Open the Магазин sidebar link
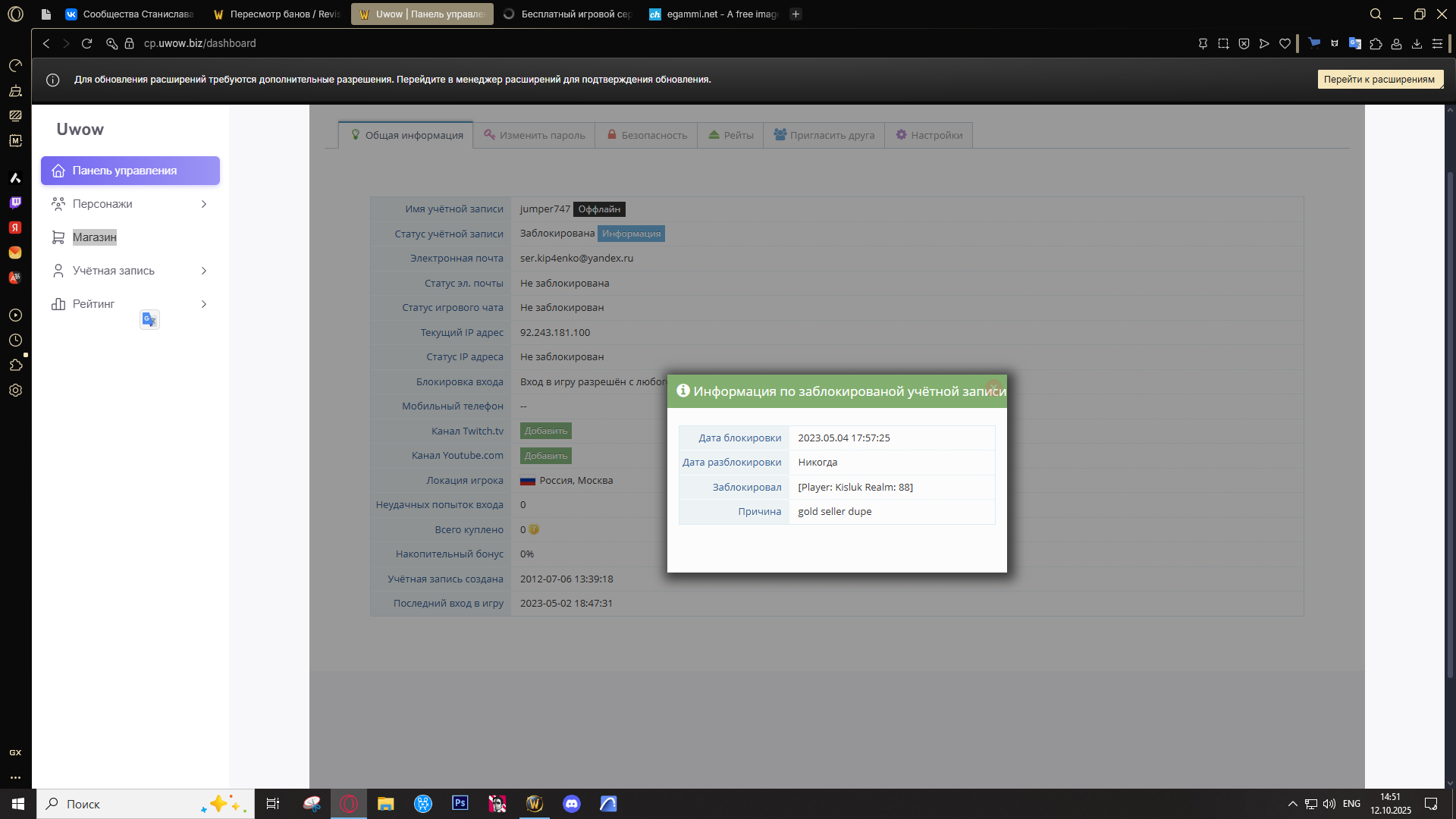 94,237
